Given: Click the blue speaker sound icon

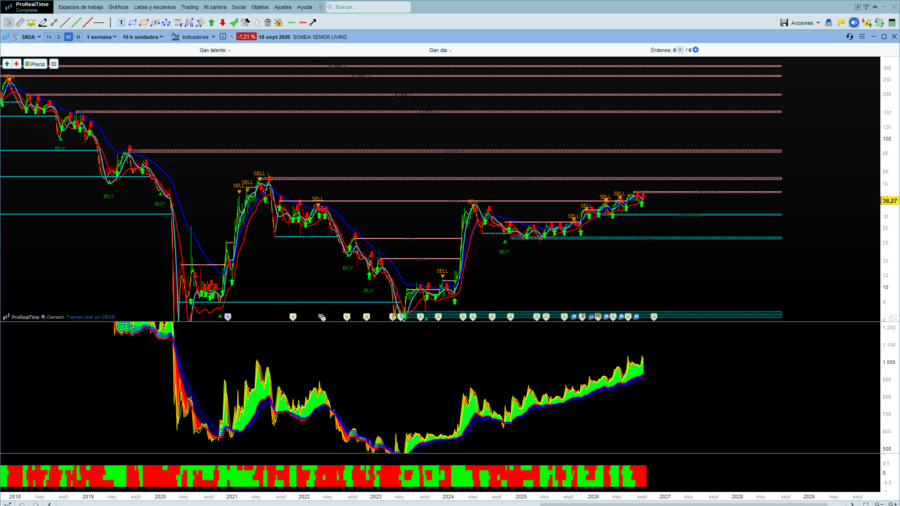Looking at the screenshot, I should click(854, 22).
